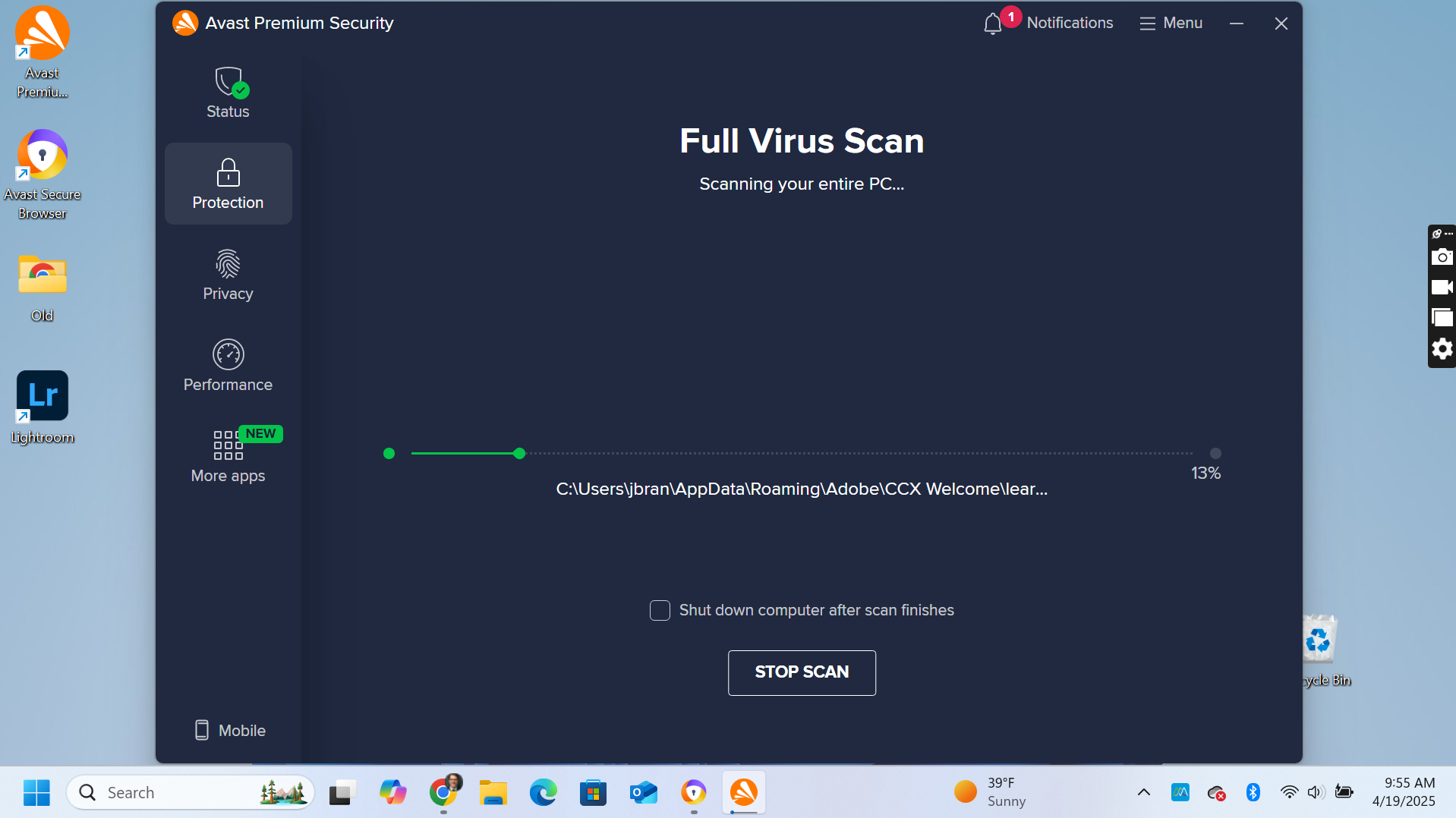Open the Lightroom desktop shortcut
This screenshot has height=818, width=1456.
[x=43, y=407]
